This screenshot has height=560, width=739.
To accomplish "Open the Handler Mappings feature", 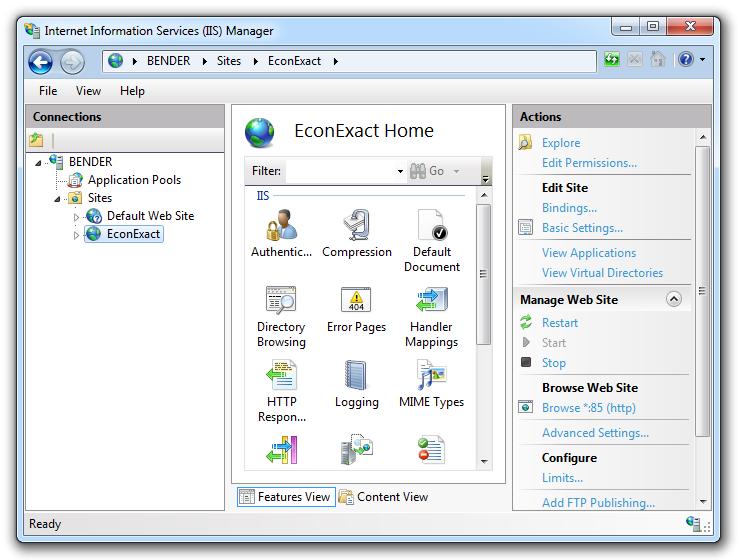I will click(x=431, y=316).
